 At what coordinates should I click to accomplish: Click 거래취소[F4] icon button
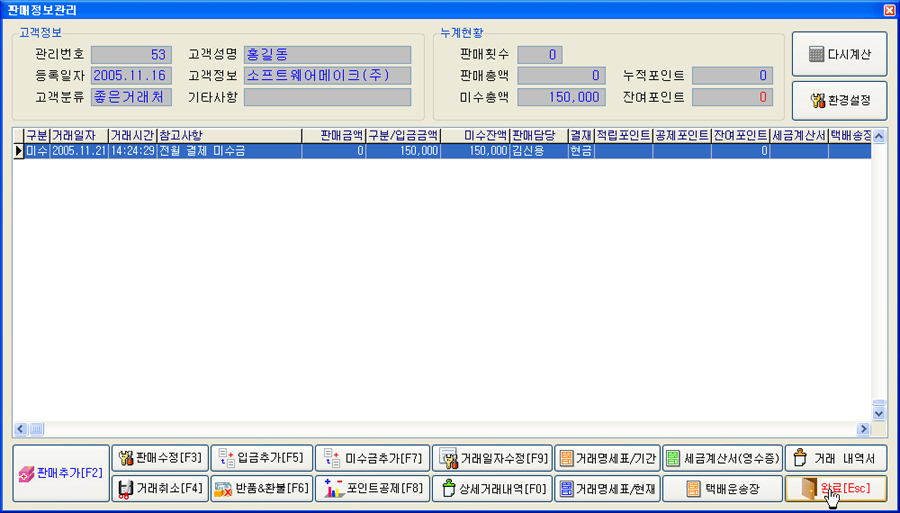click(160, 488)
